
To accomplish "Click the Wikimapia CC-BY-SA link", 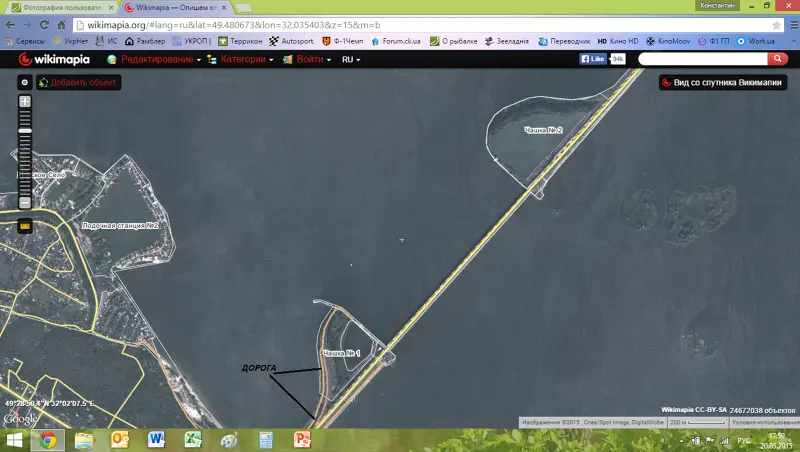I will coord(694,410).
